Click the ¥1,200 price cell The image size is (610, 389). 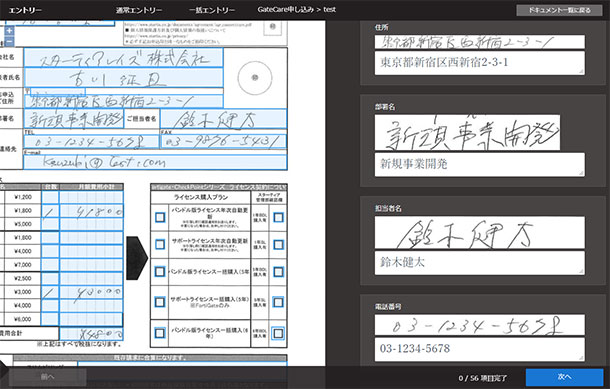23,197
